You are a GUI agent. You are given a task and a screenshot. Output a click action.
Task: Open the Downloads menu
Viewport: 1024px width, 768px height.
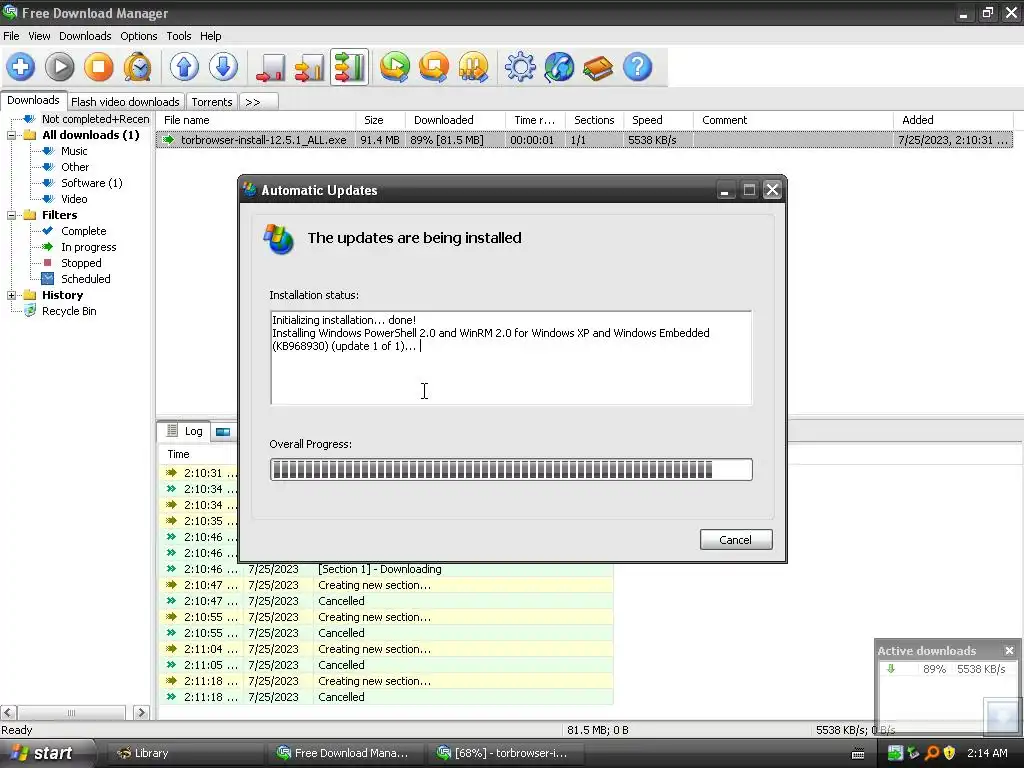[85, 36]
